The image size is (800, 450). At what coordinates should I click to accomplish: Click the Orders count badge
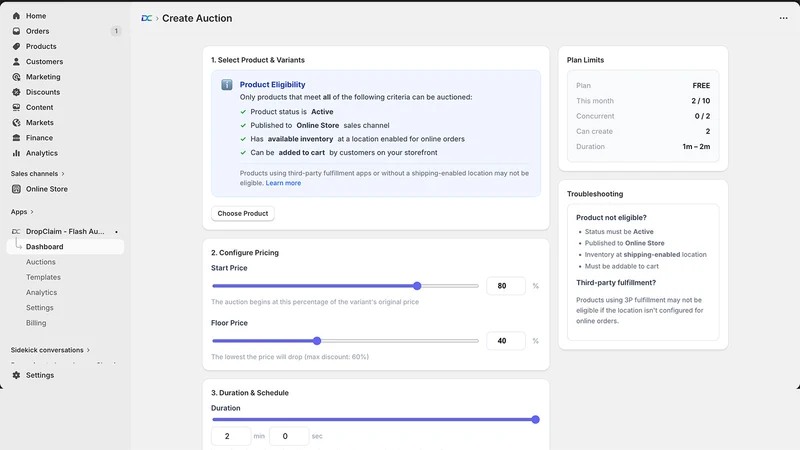point(116,31)
